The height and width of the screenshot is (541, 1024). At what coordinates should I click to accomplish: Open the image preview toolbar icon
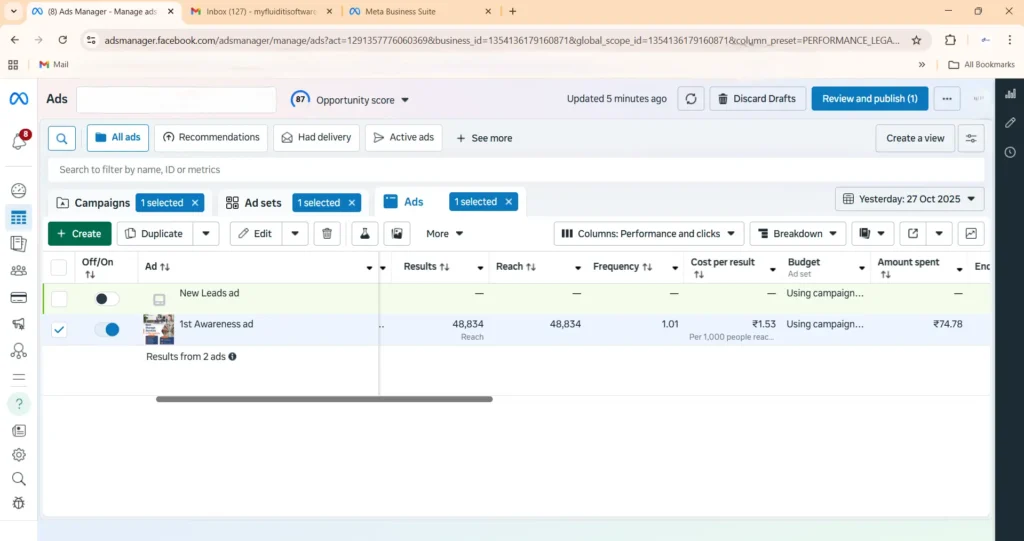[x=396, y=233]
